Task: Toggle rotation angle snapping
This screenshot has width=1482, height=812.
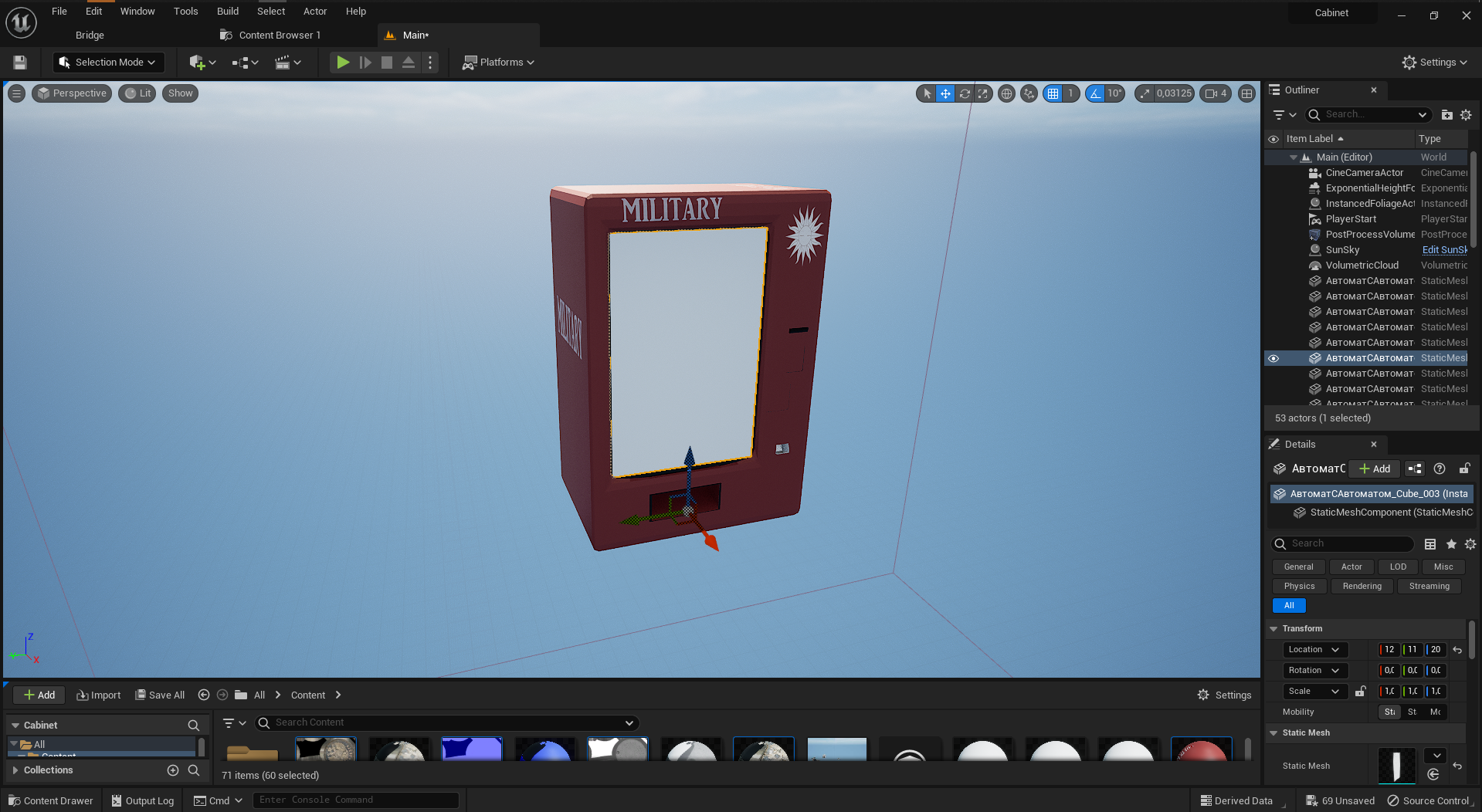Action: click(x=1095, y=93)
